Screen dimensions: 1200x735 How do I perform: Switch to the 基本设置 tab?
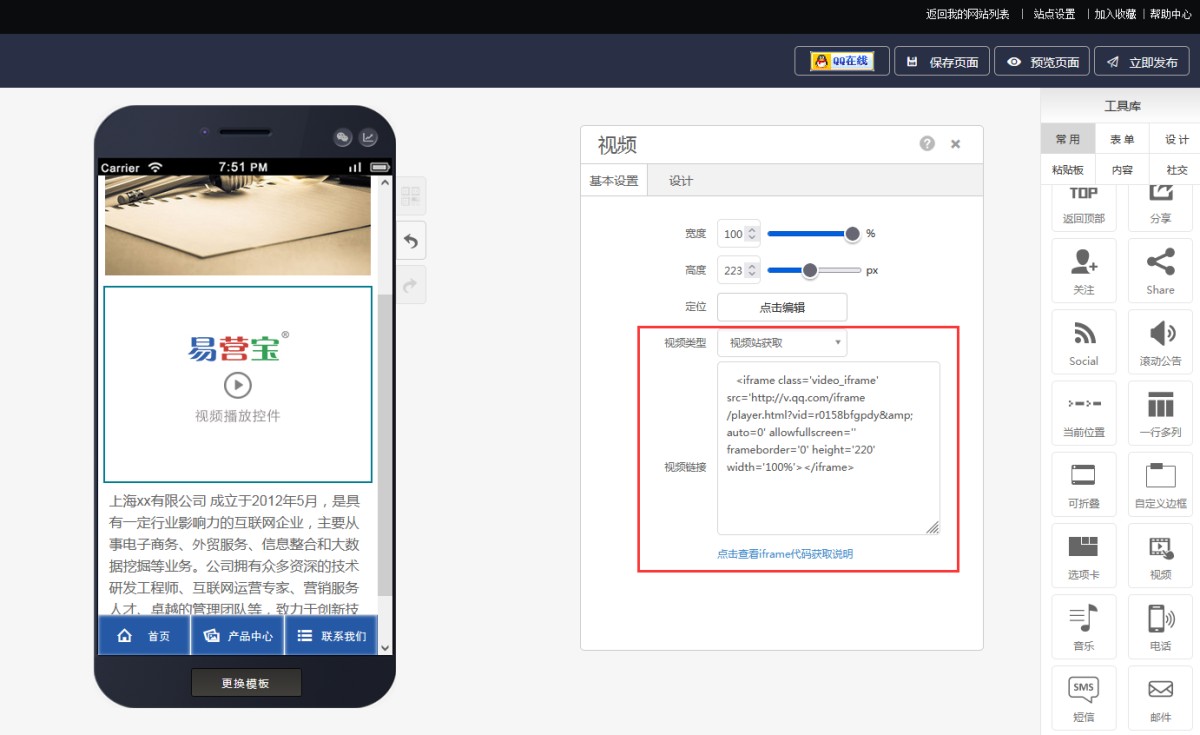(x=614, y=181)
